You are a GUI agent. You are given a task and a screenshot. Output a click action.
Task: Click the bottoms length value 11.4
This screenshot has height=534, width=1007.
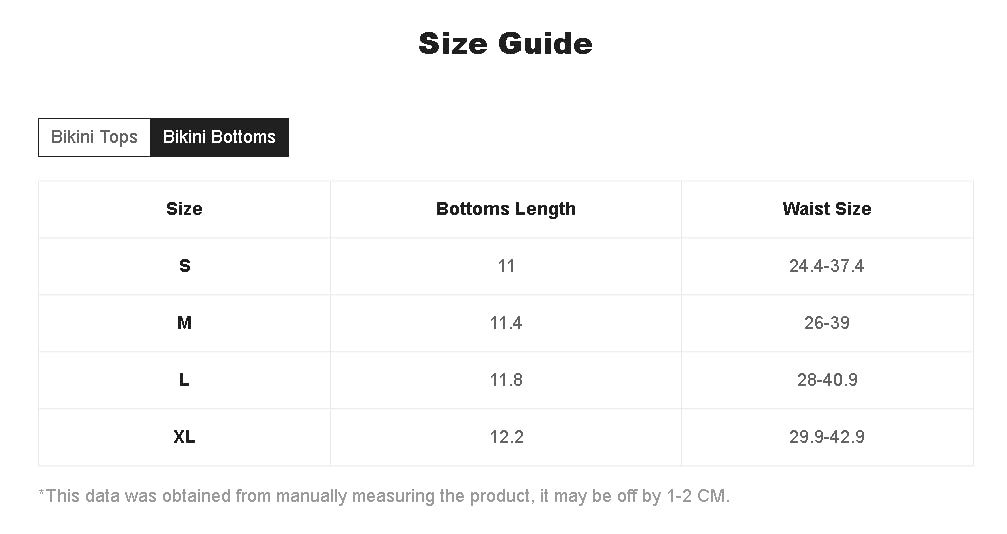point(506,323)
